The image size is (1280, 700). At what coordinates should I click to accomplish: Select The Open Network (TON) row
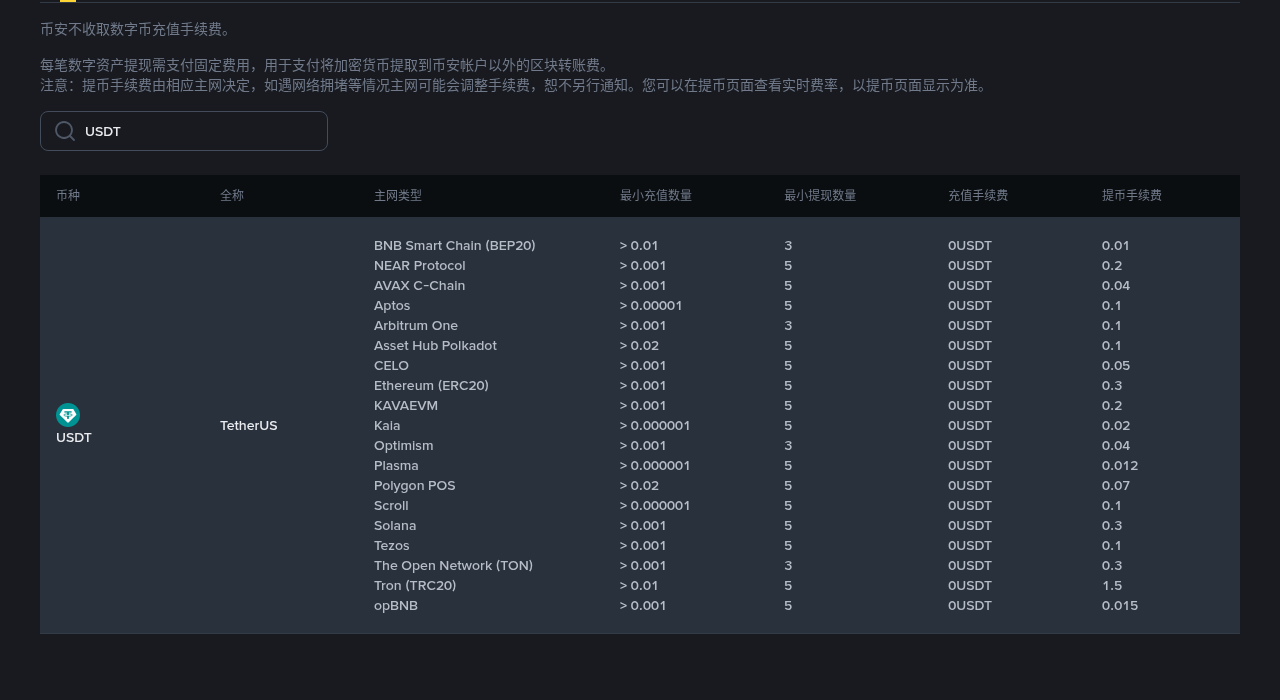pos(454,566)
